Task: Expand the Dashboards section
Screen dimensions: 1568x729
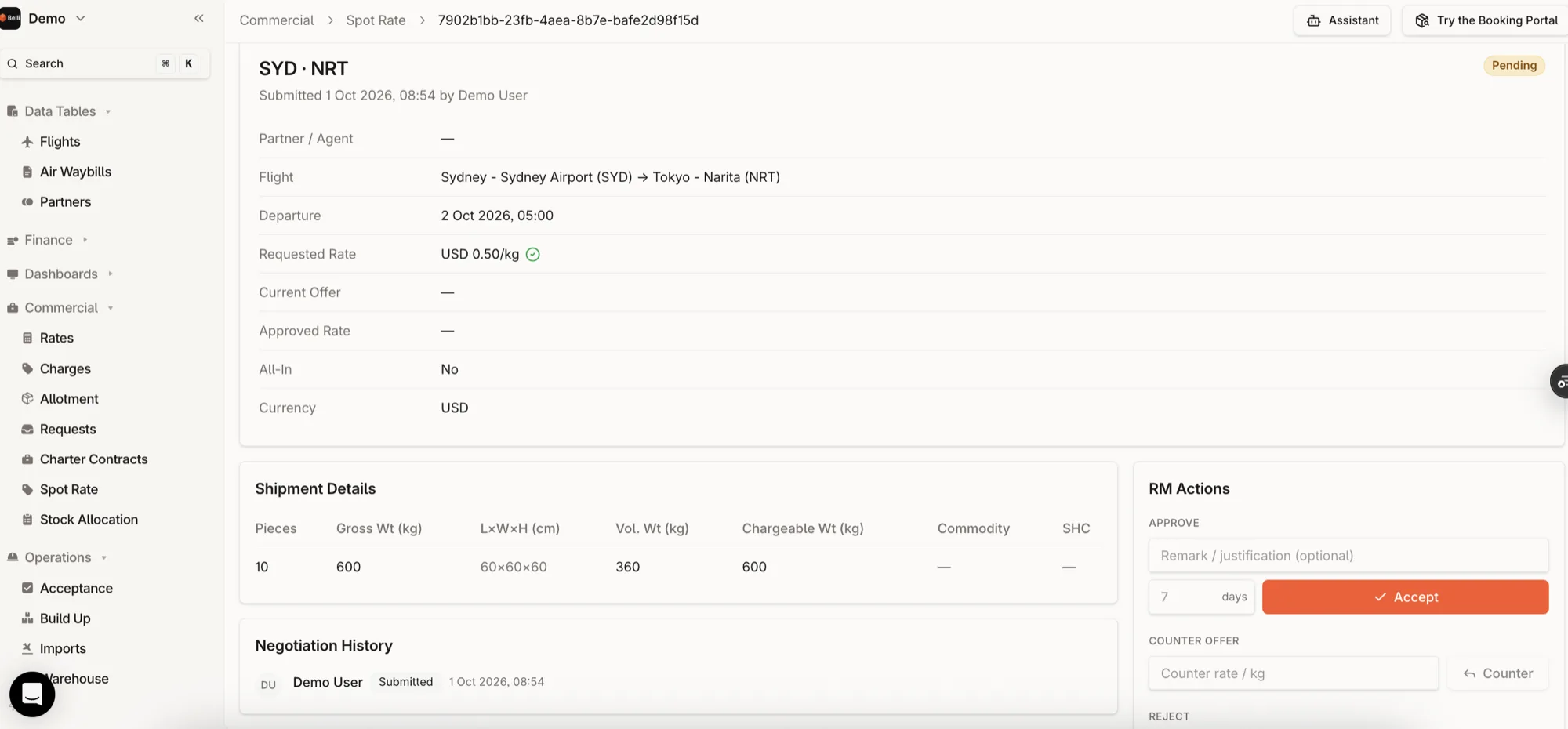Action: [x=60, y=274]
